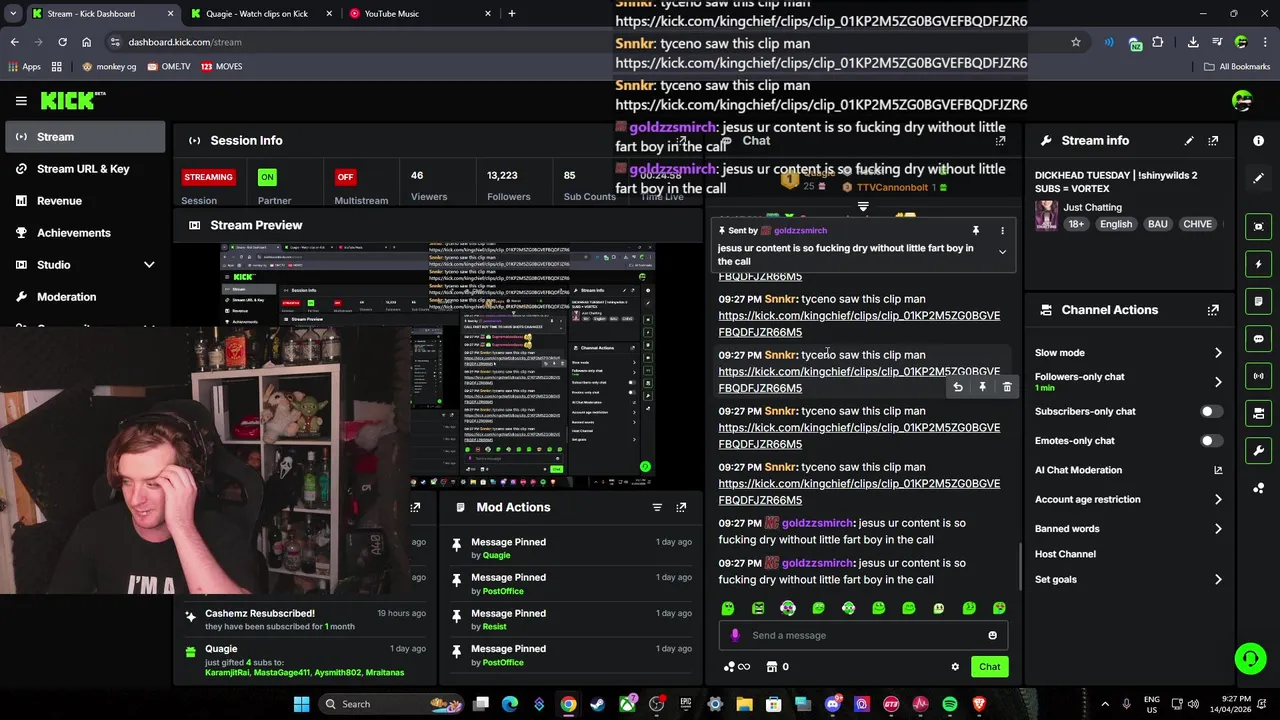The height and width of the screenshot is (720, 1280).
Task: Click the green Chat send button
Action: click(989, 667)
